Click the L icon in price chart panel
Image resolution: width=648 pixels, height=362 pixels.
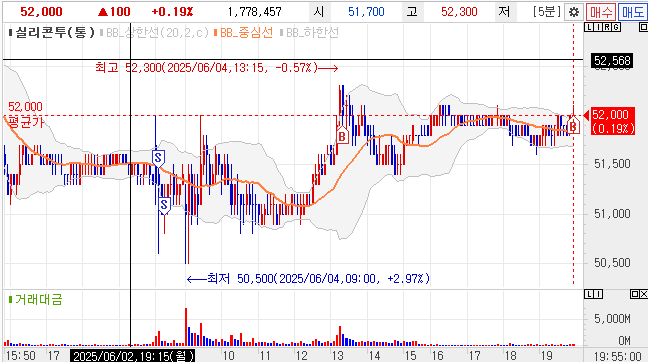click(x=589, y=27)
